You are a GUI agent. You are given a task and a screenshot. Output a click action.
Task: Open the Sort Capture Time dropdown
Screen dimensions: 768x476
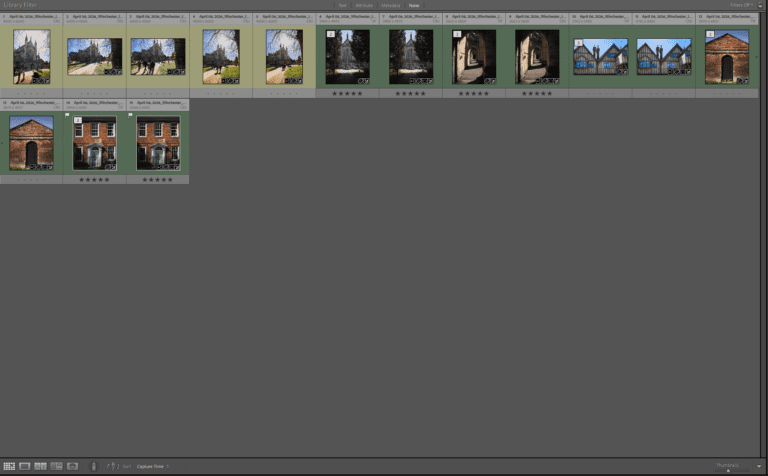tap(153, 466)
